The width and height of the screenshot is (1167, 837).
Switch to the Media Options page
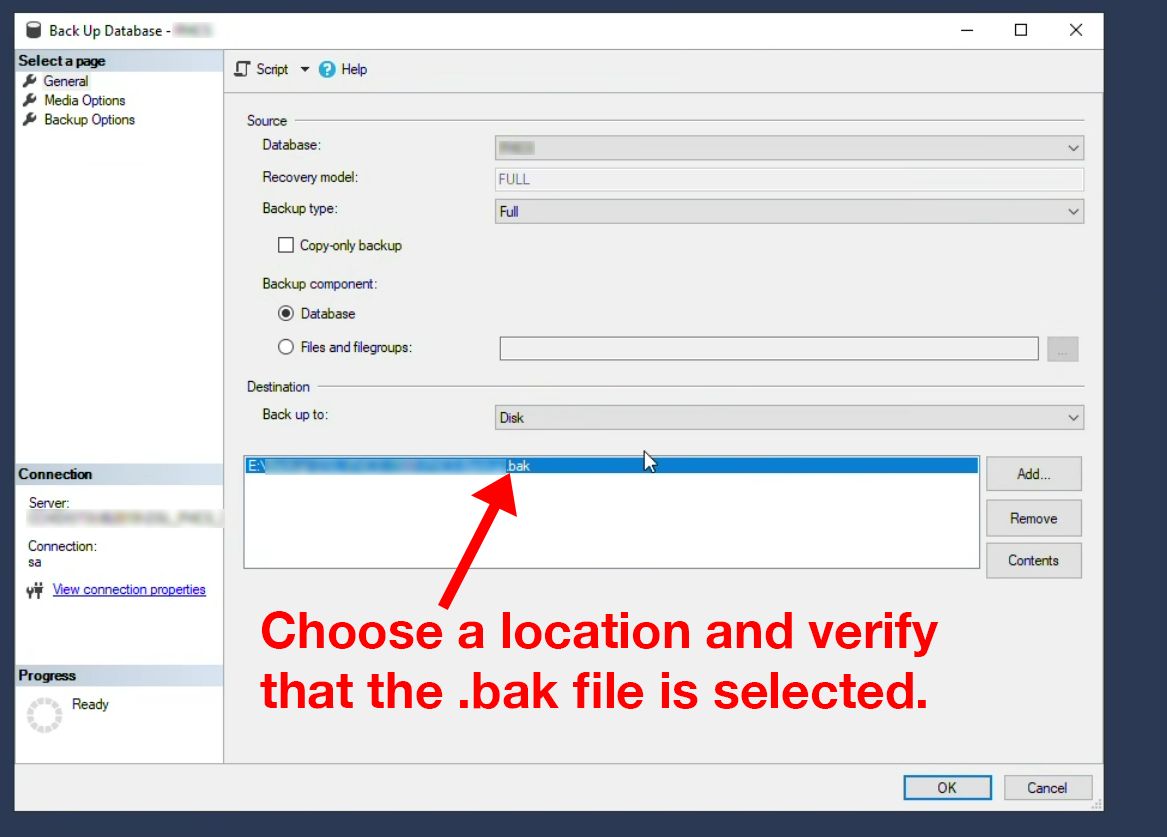point(84,100)
